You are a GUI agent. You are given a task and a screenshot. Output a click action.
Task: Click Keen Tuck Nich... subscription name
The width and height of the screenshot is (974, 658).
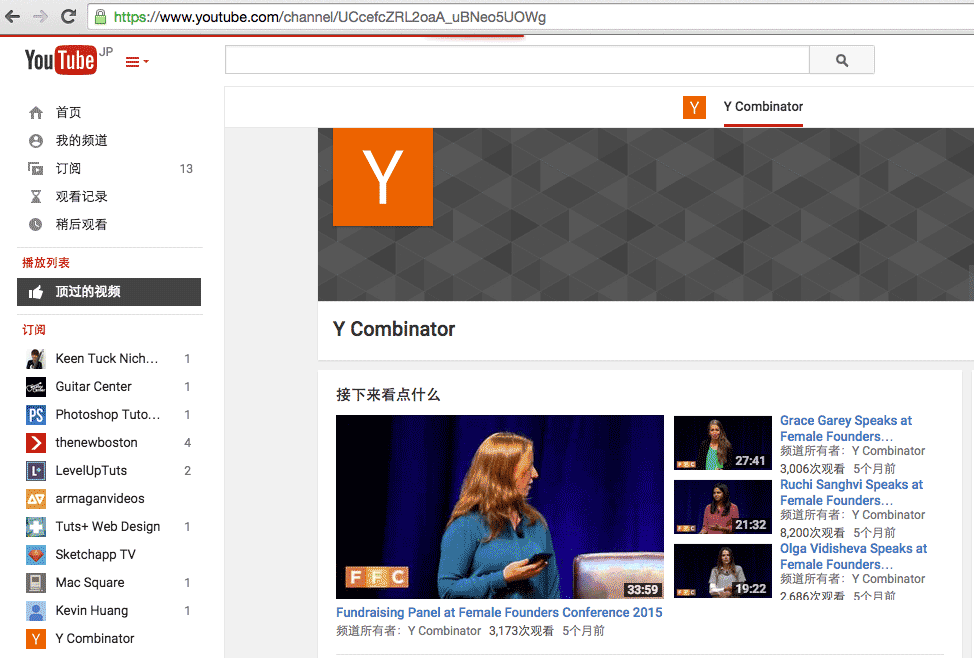pyautogui.click(x=107, y=359)
